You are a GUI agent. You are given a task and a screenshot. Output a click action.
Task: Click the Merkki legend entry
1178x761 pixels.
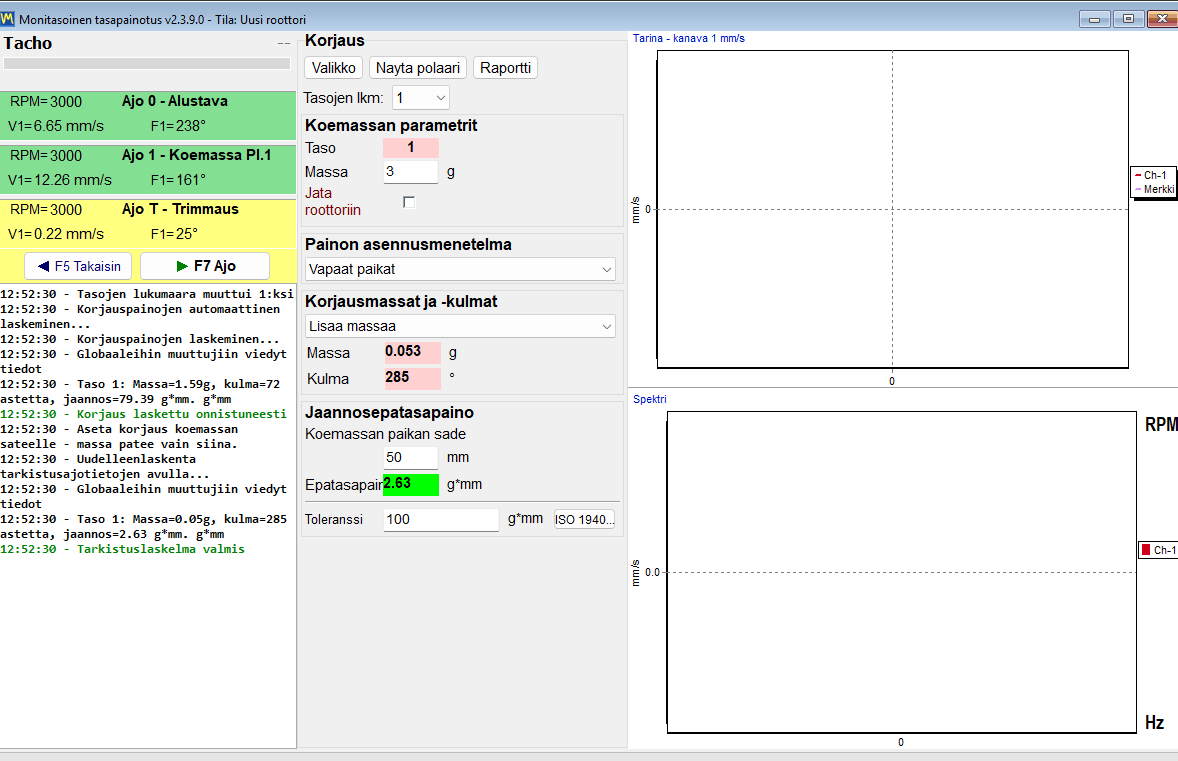[1155, 189]
